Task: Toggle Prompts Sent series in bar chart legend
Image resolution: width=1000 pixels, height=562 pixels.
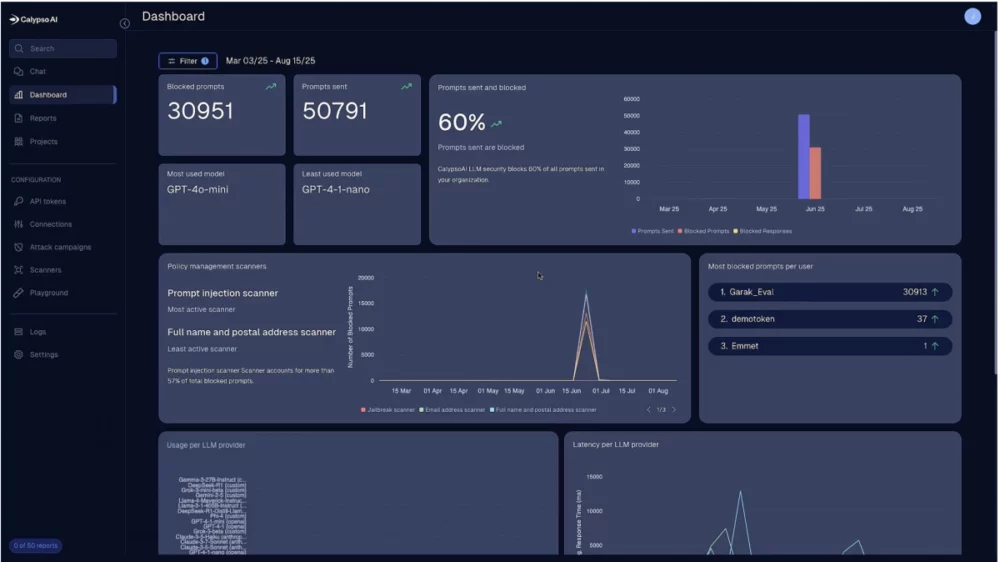Action: 653,231
